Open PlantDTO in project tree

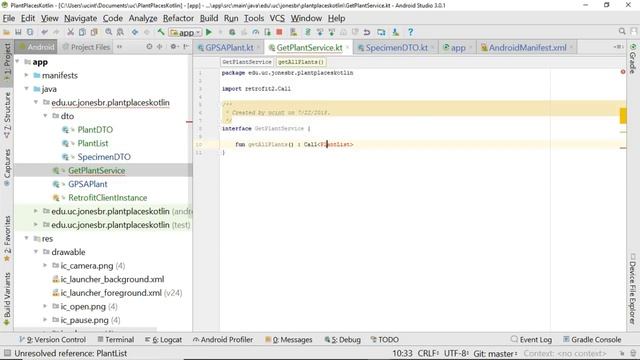pos(95,130)
